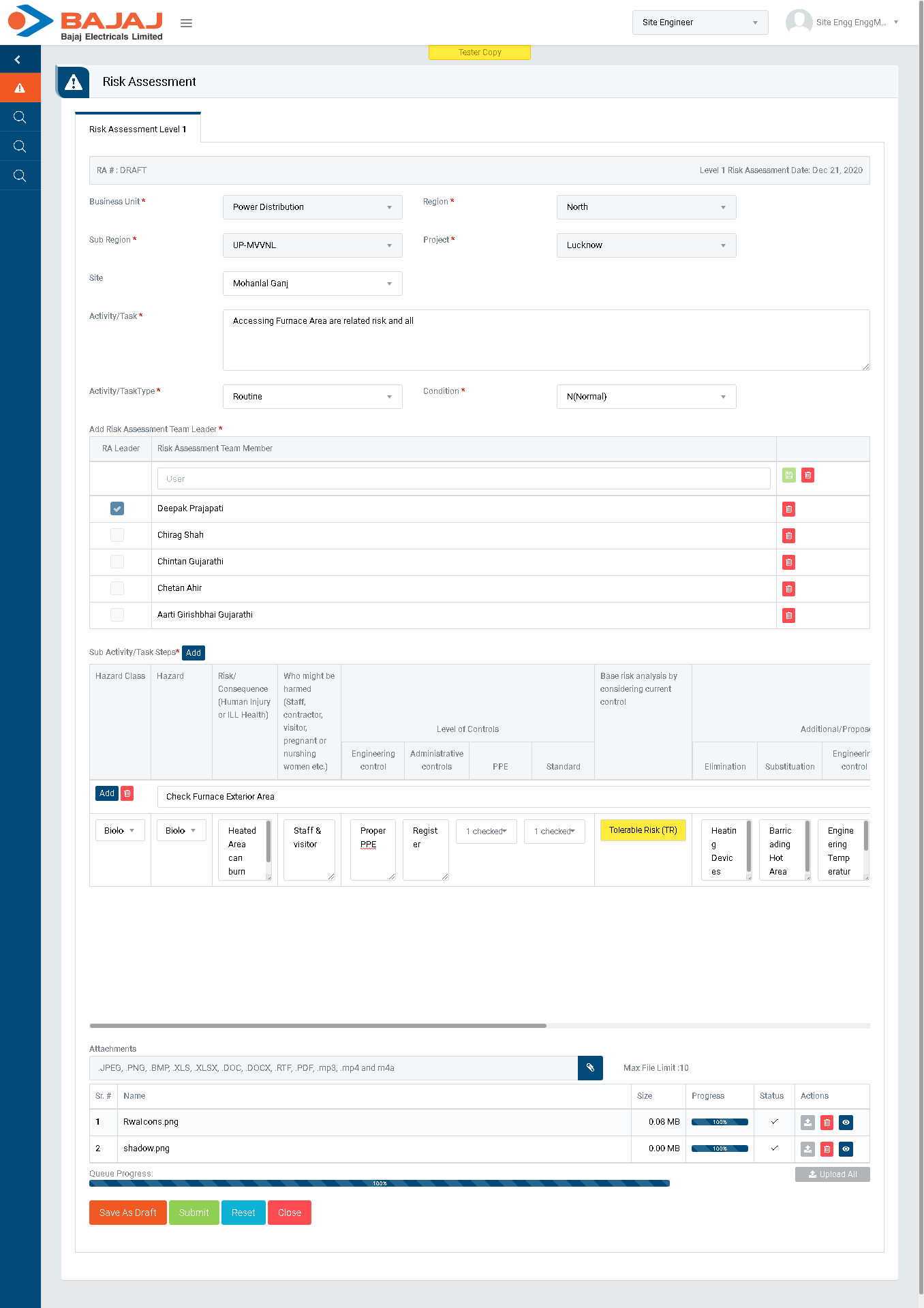Delete the shadow.png attachment
924x1308 pixels.
(x=827, y=1149)
